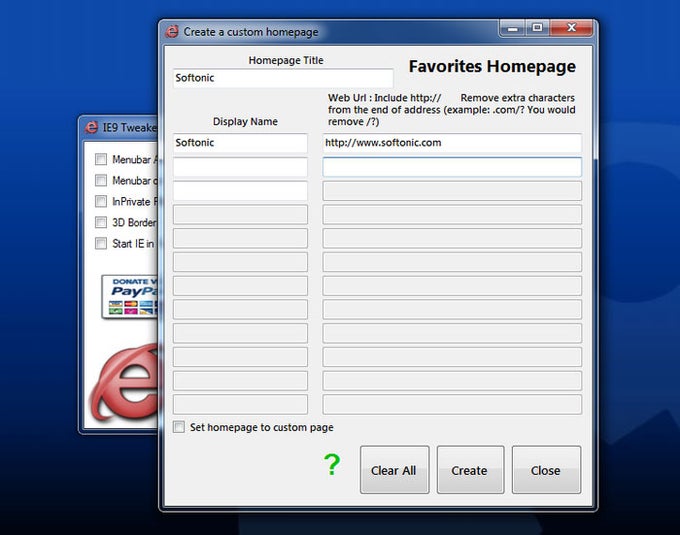Screen dimensions: 680x535
Task: Click the Homepage Title label
Action: pyautogui.click(x=286, y=60)
